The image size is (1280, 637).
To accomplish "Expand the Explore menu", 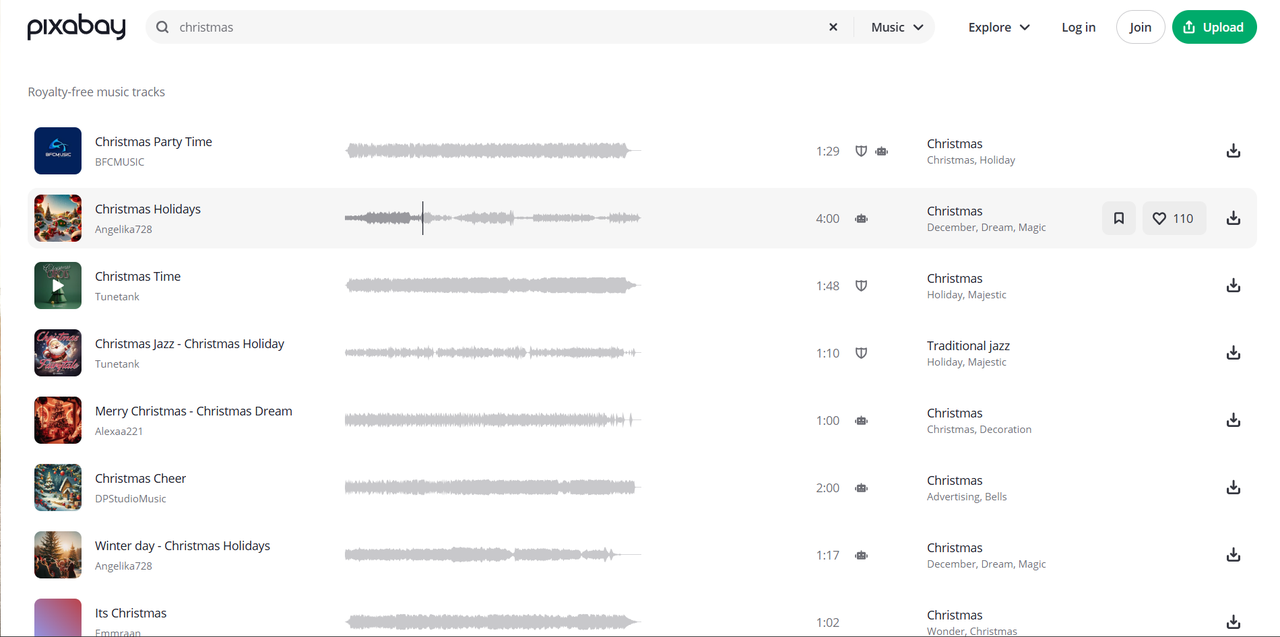I will [x=998, y=27].
